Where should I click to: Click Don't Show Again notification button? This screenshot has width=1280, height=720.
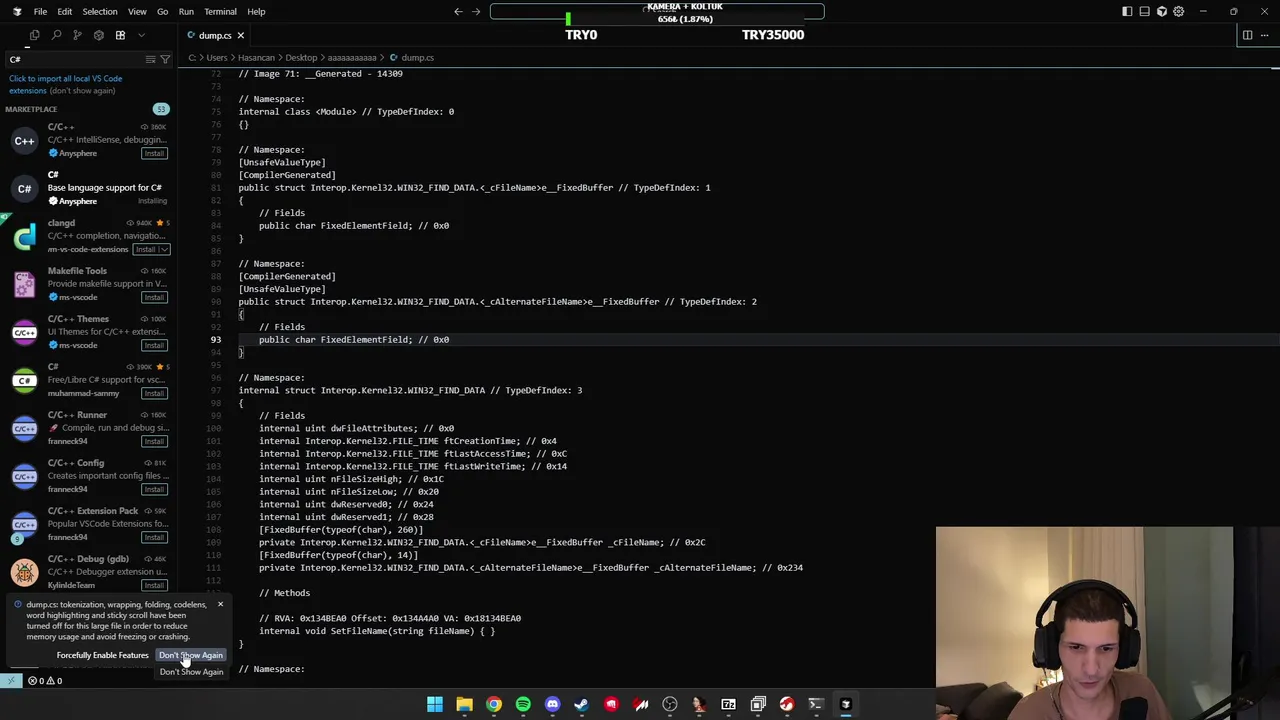(x=191, y=655)
